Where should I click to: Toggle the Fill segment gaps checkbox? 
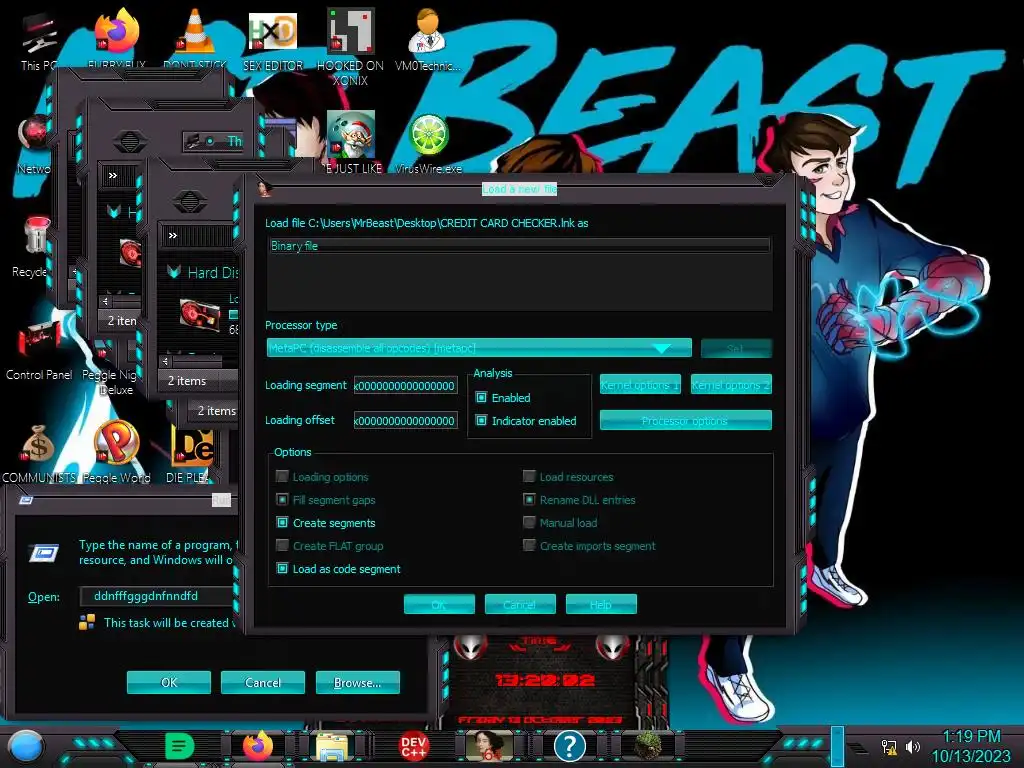click(x=282, y=500)
